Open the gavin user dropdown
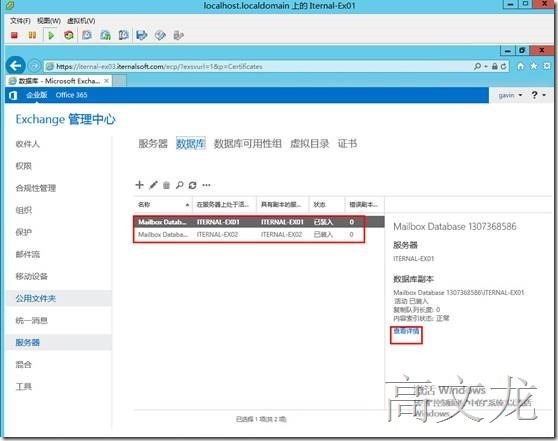This screenshot has height=441, width=558. point(510,95)
